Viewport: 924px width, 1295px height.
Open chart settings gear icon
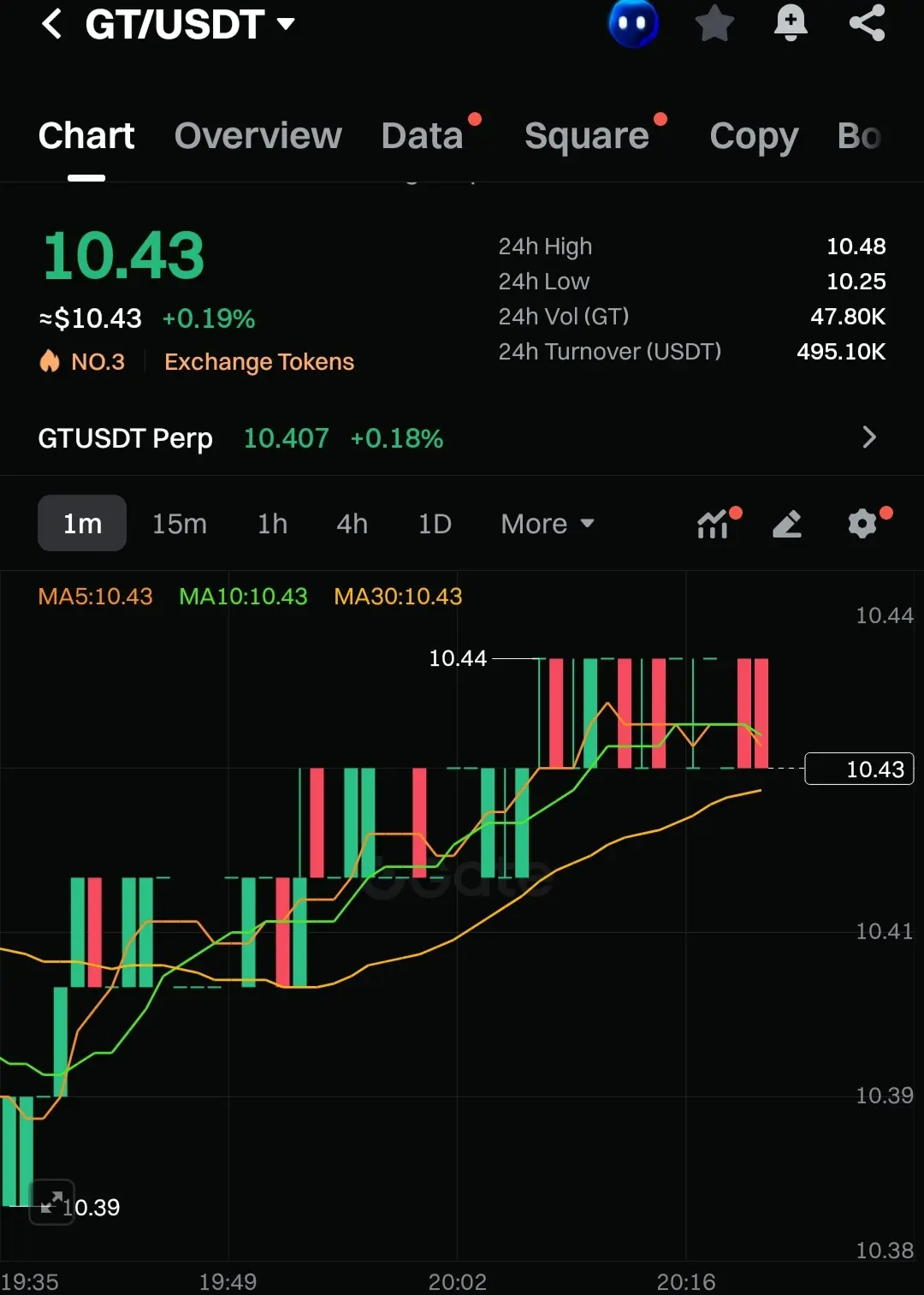(862, 524)
